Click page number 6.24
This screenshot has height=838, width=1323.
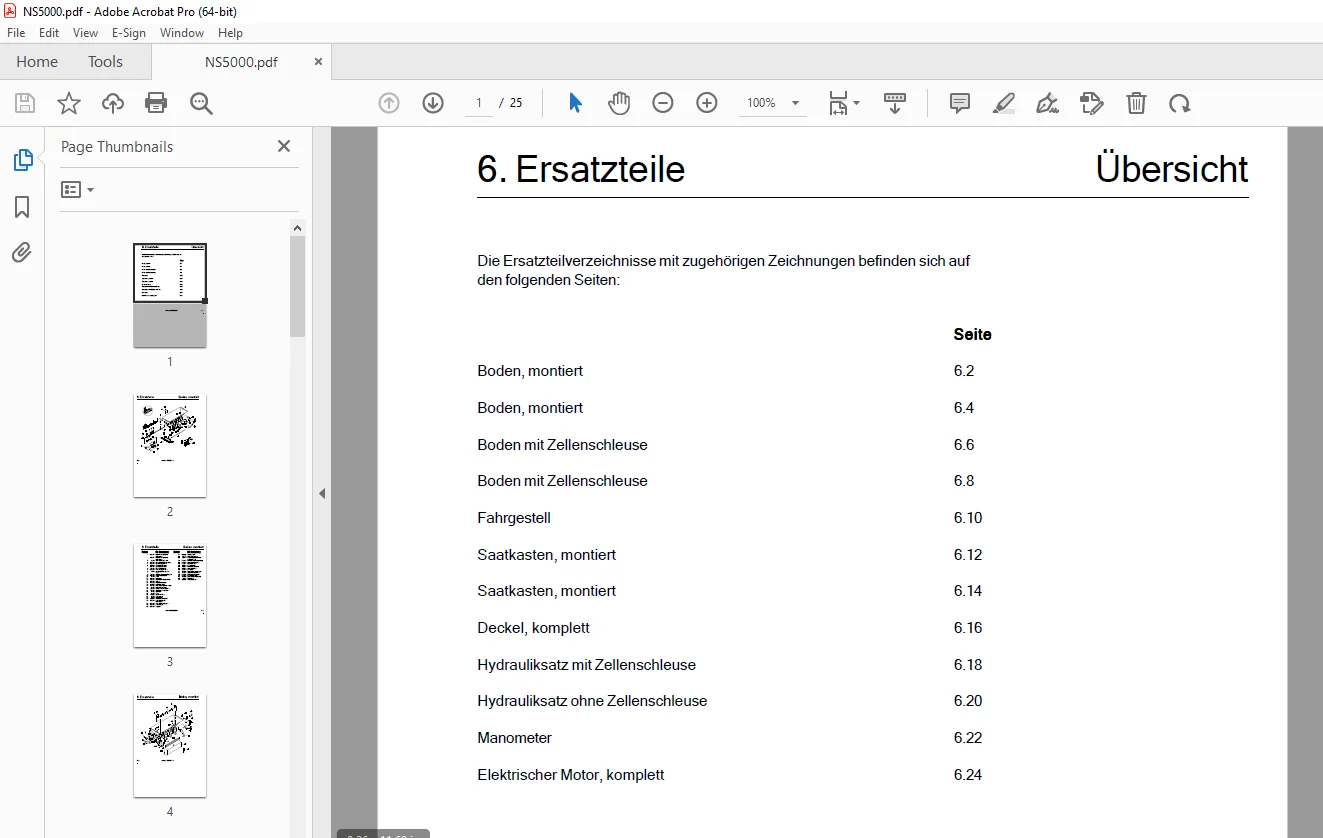pyautogui.click(x=968, y=775)
